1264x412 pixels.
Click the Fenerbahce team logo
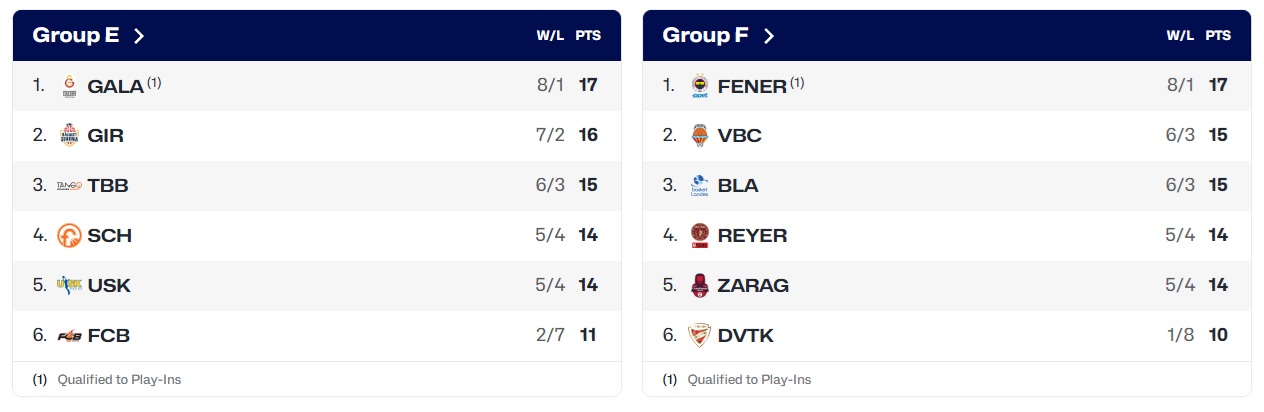coord(700,86)
